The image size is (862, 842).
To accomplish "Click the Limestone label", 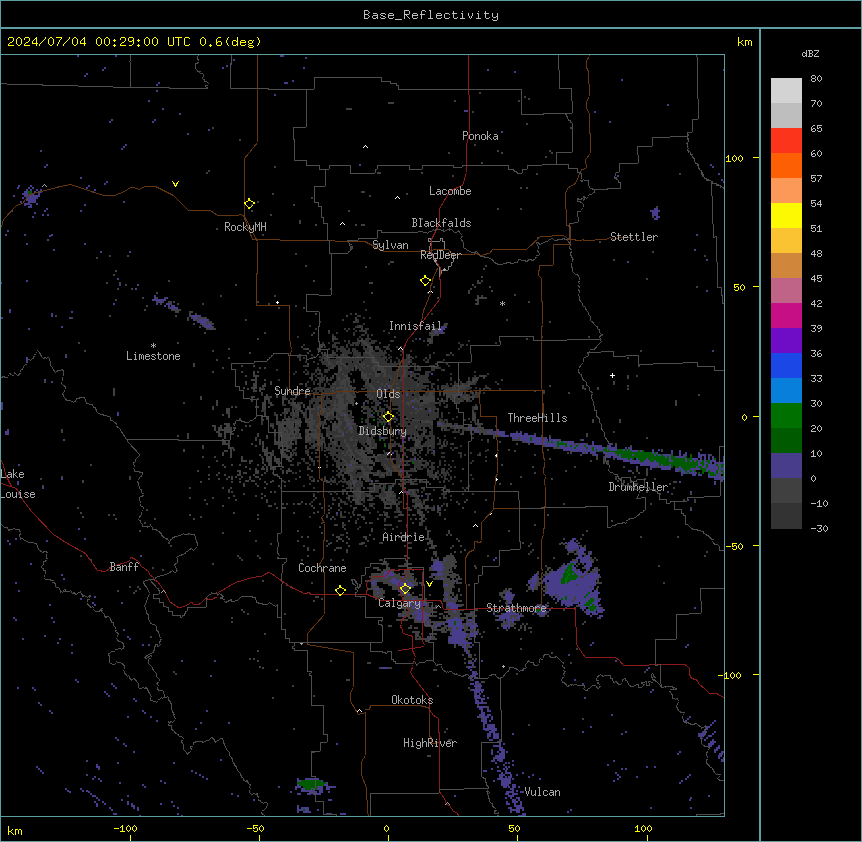I will pyautogui.click(x=153, y=356).
